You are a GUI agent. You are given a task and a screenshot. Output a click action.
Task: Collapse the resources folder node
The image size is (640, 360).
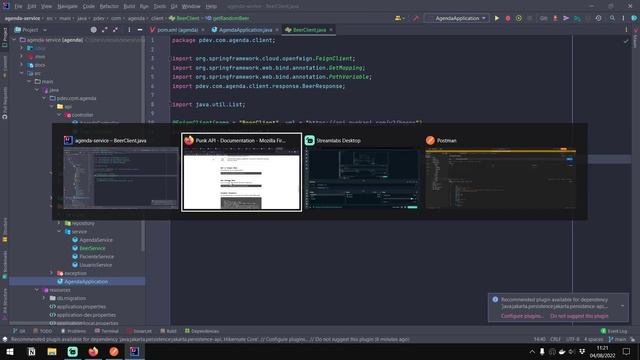click(x=37, y=290)
